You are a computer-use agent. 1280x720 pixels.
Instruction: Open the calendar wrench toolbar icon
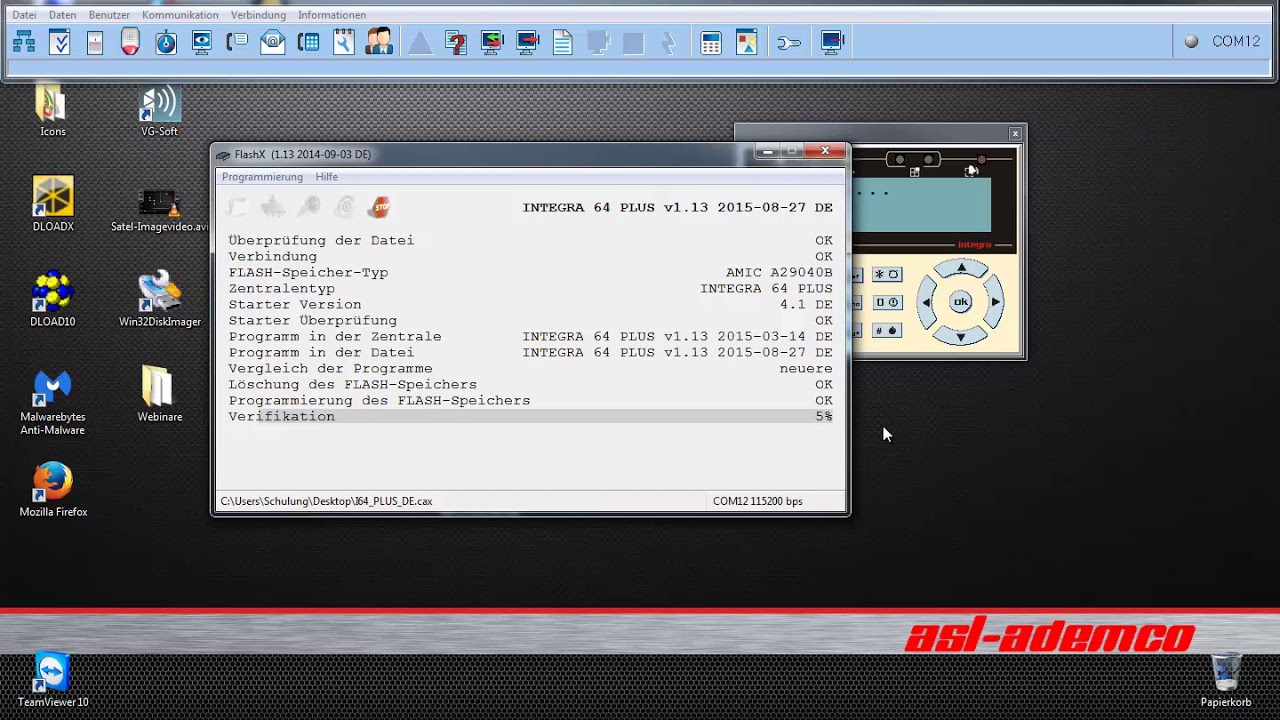click(344, 42)
